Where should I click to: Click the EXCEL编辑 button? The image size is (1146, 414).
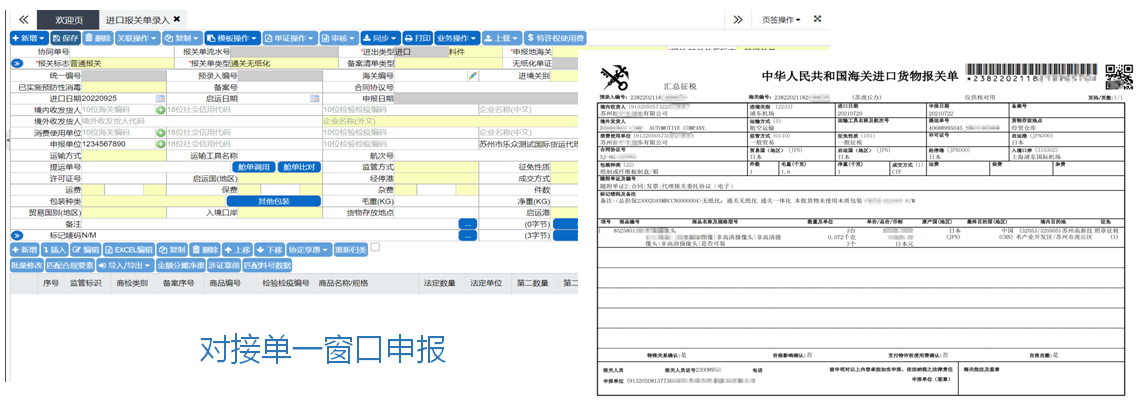coord(129,249)
